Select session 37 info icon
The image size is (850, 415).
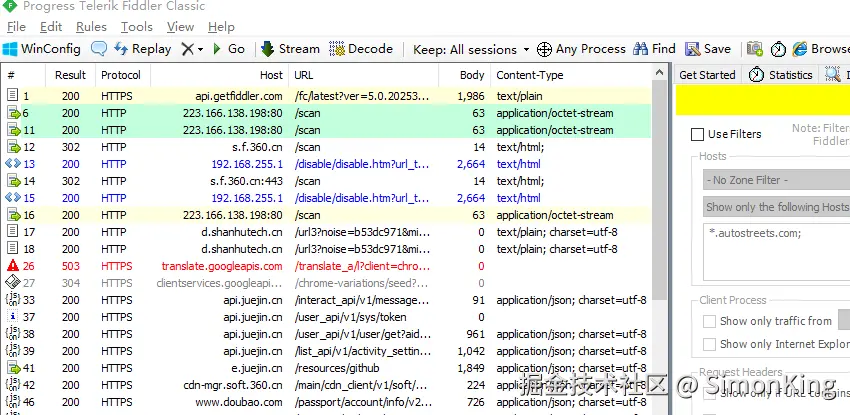(x=12, y=316)
